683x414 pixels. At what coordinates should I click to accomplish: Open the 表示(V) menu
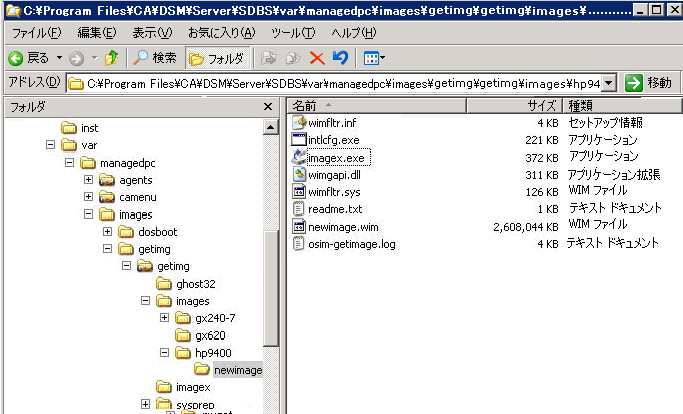(x=152, y=33)
